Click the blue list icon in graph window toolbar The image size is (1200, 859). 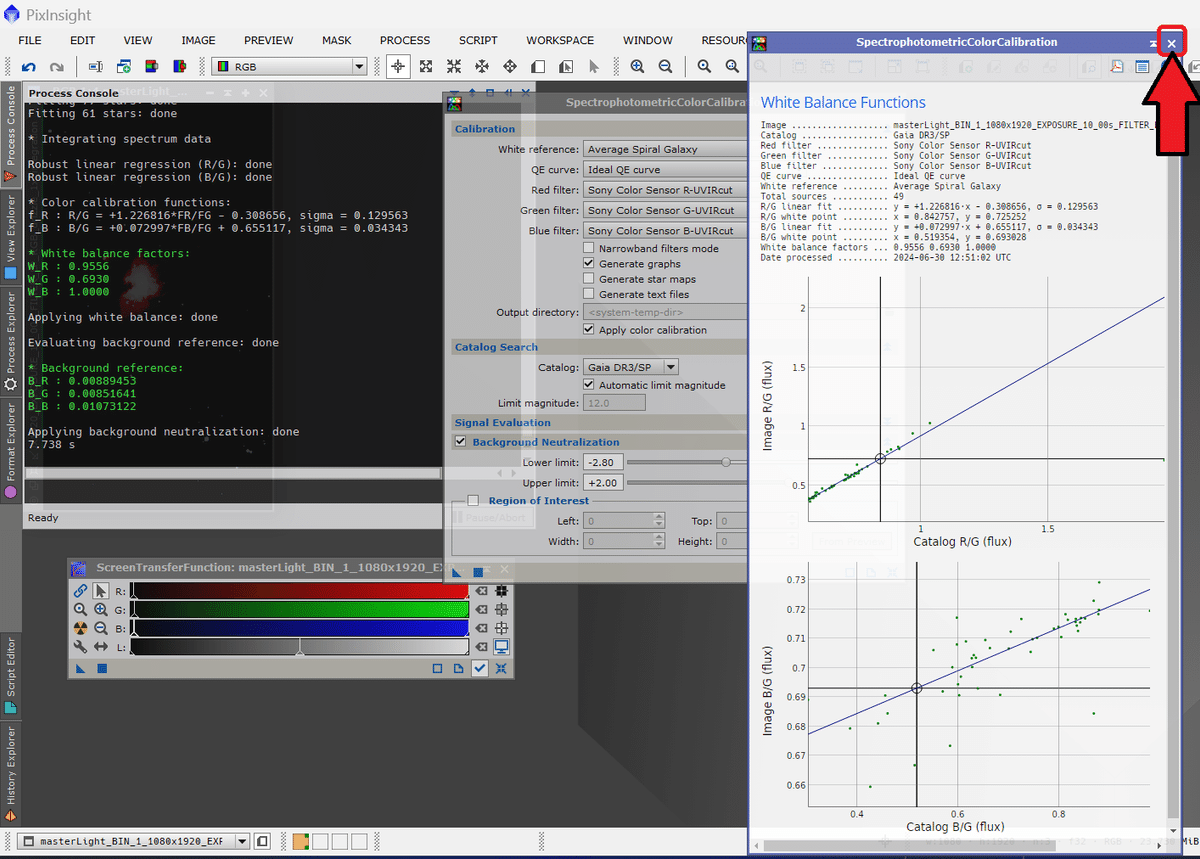pos(1142,67)
